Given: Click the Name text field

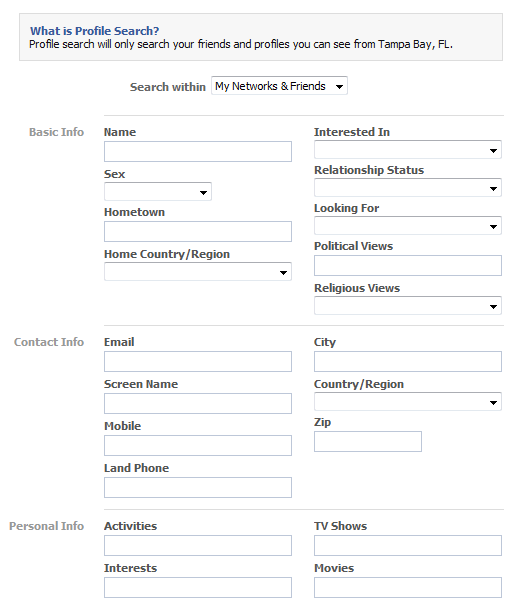Looking at the screenshot, I should tap(198, 152).
